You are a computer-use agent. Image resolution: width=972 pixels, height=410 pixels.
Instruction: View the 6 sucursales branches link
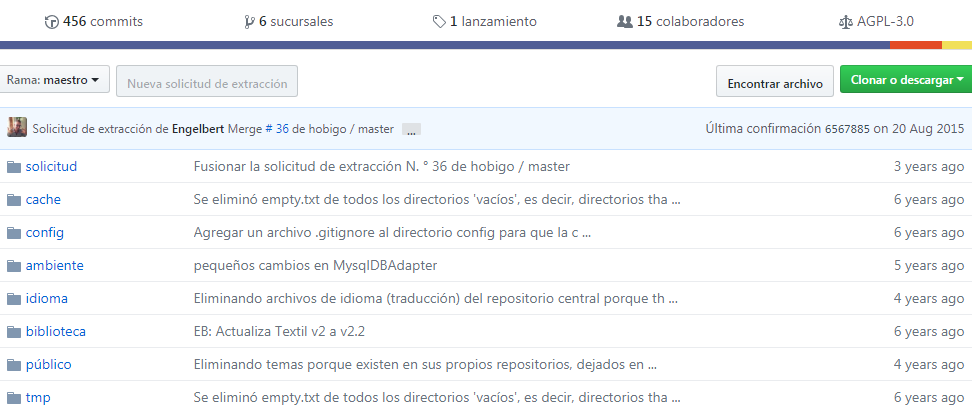coord(289,22)
